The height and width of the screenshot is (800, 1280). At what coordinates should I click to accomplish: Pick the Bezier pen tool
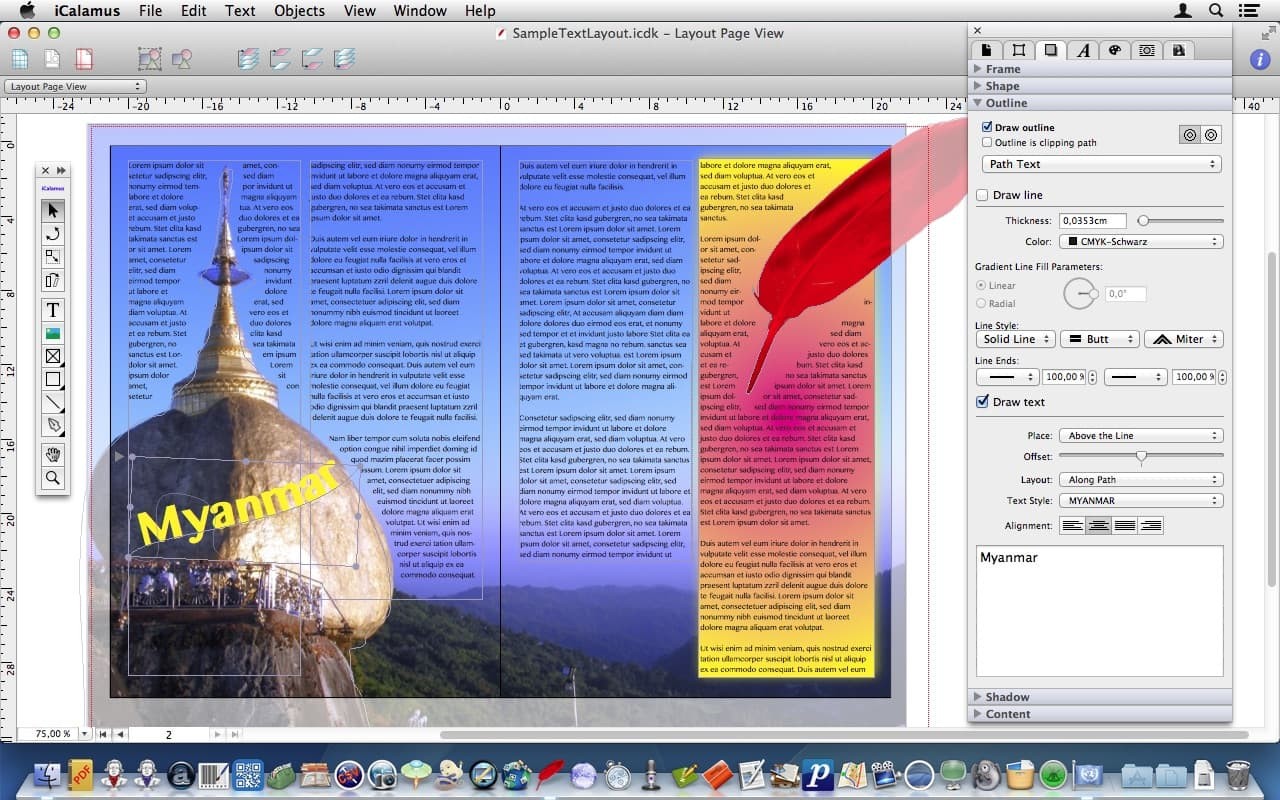tap(53, 426)
